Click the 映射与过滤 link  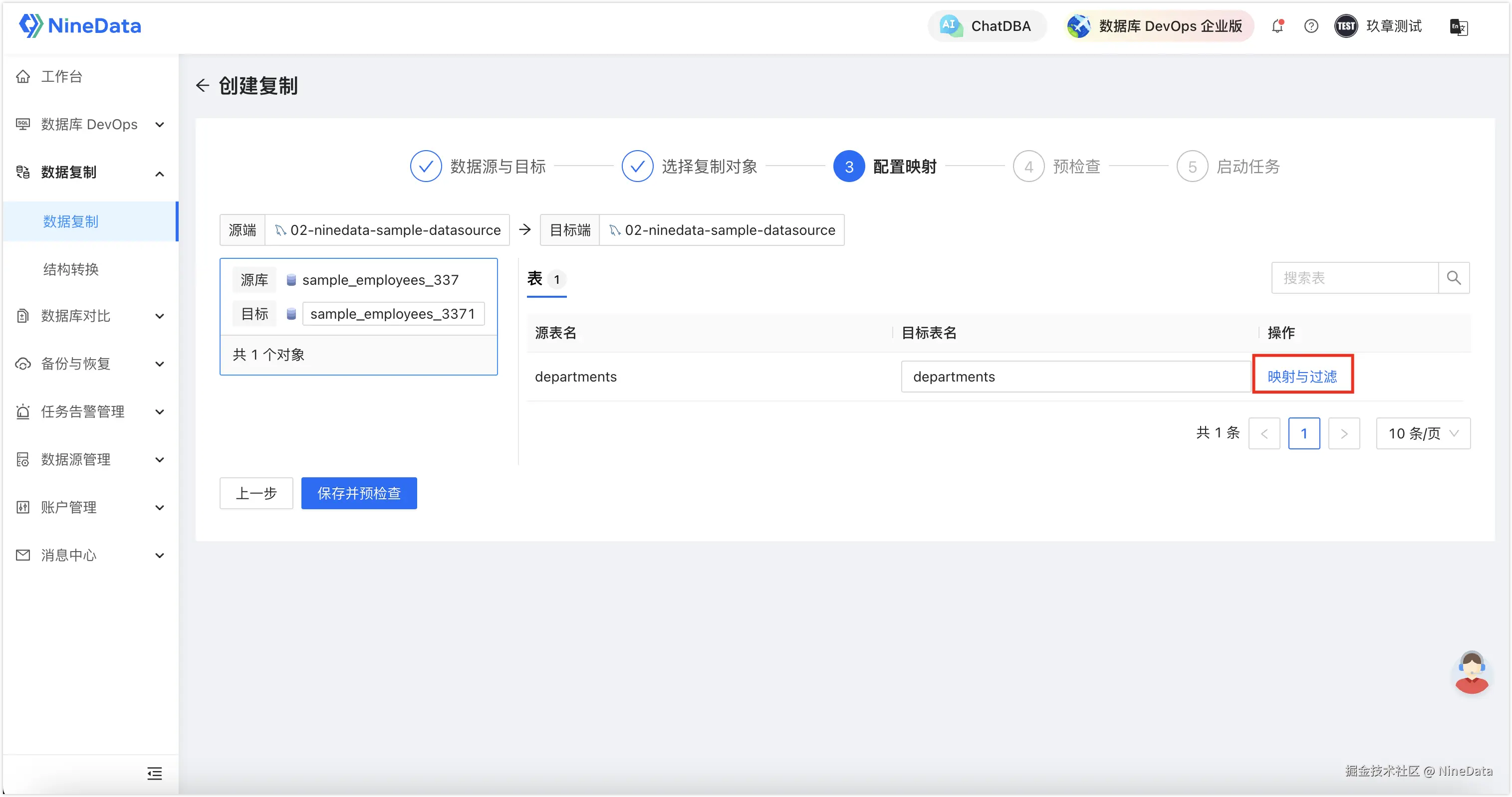(x=1302, y=377)
